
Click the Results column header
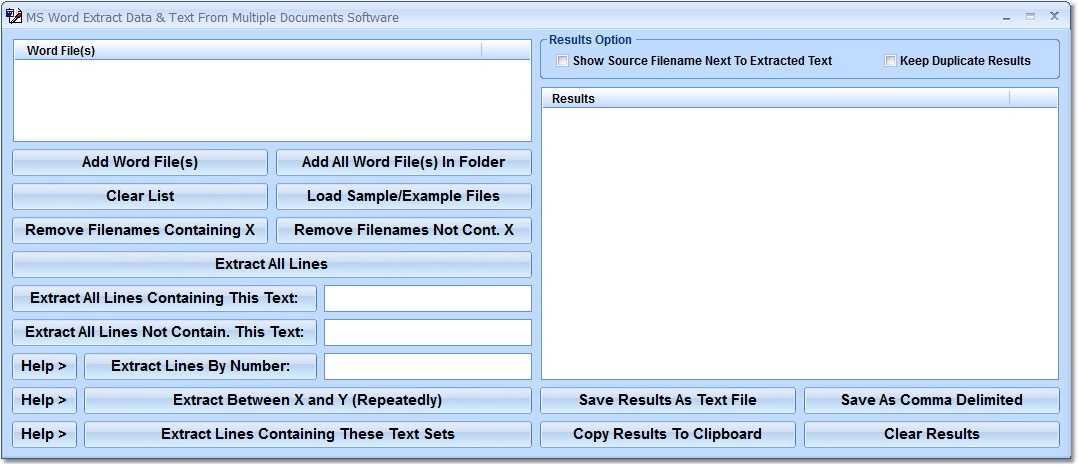776,98
